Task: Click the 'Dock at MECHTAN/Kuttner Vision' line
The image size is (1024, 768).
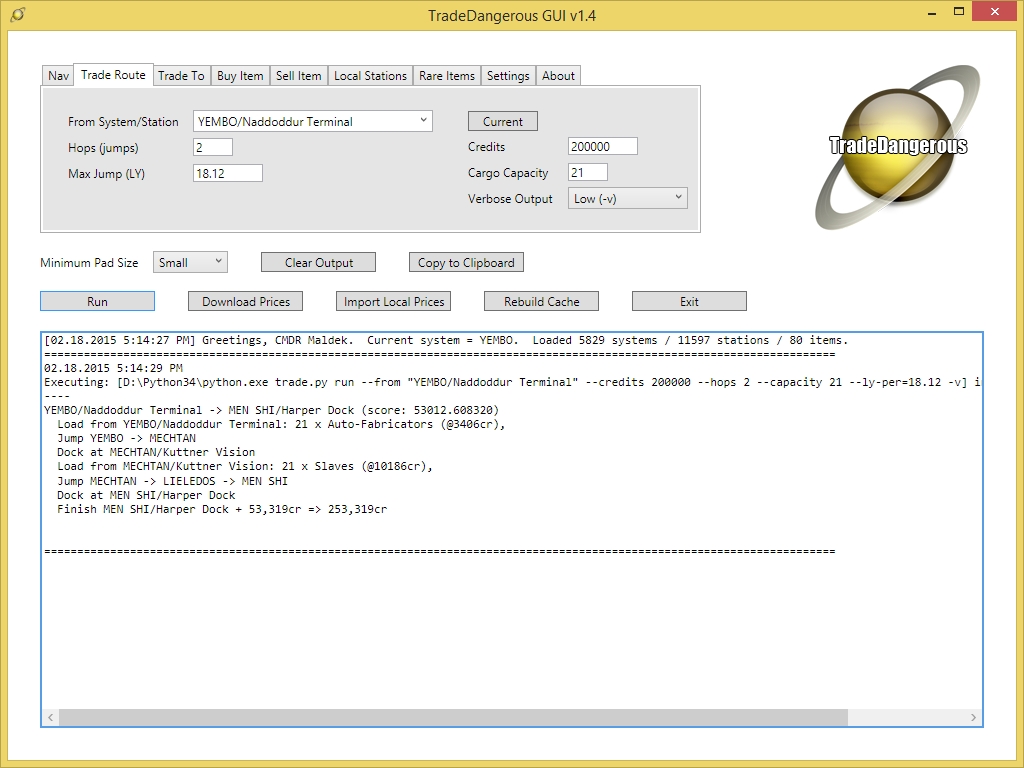Action: point(156,452)
